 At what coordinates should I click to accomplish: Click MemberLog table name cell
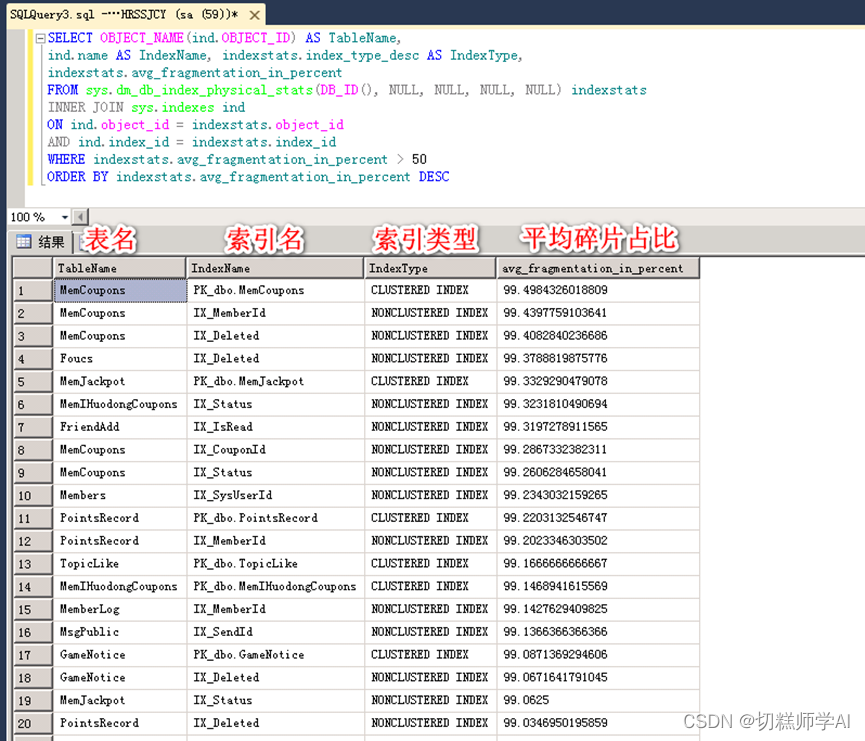coord(120,609)
